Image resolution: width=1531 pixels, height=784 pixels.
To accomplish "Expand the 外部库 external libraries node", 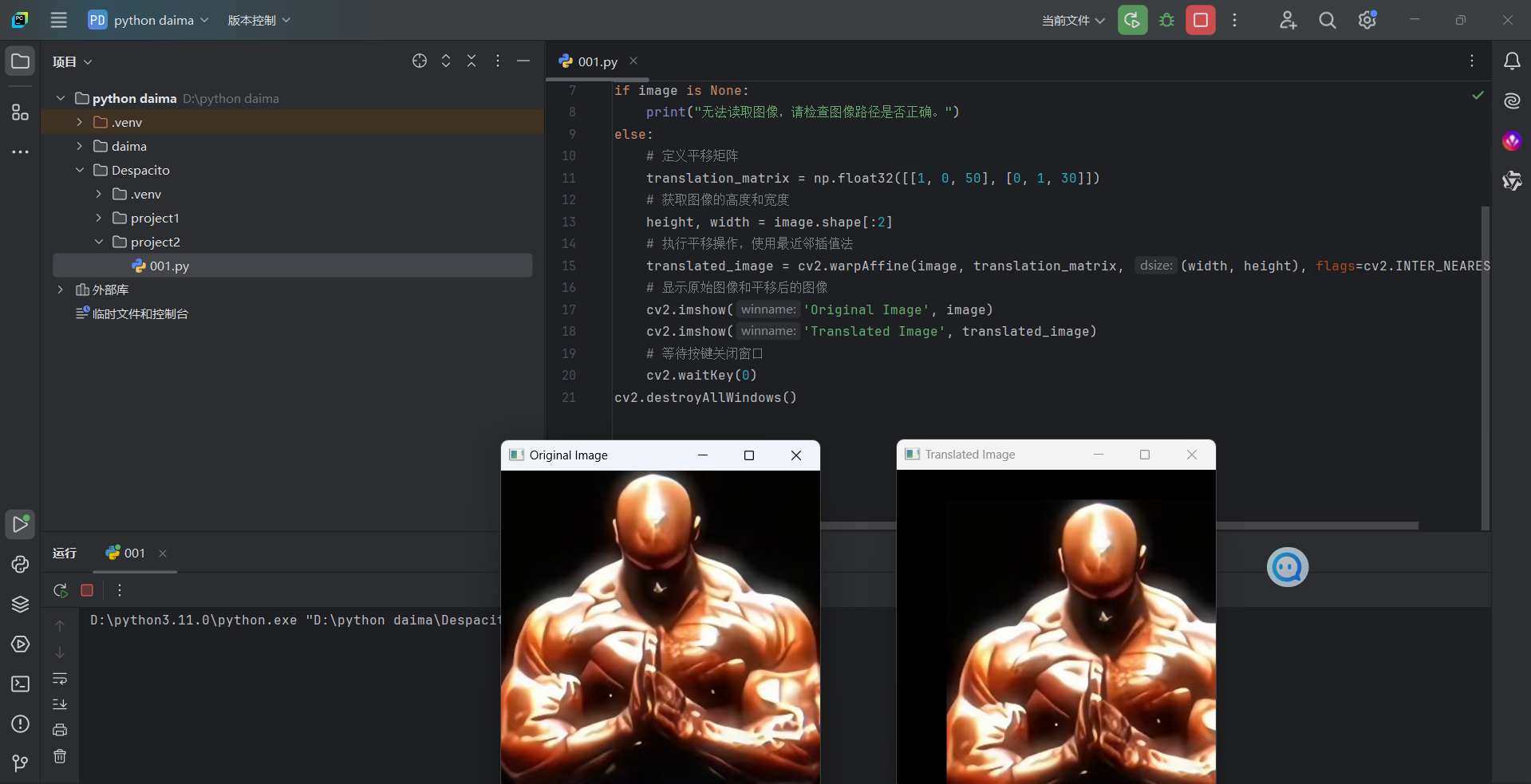I will (x=61, y=290).
